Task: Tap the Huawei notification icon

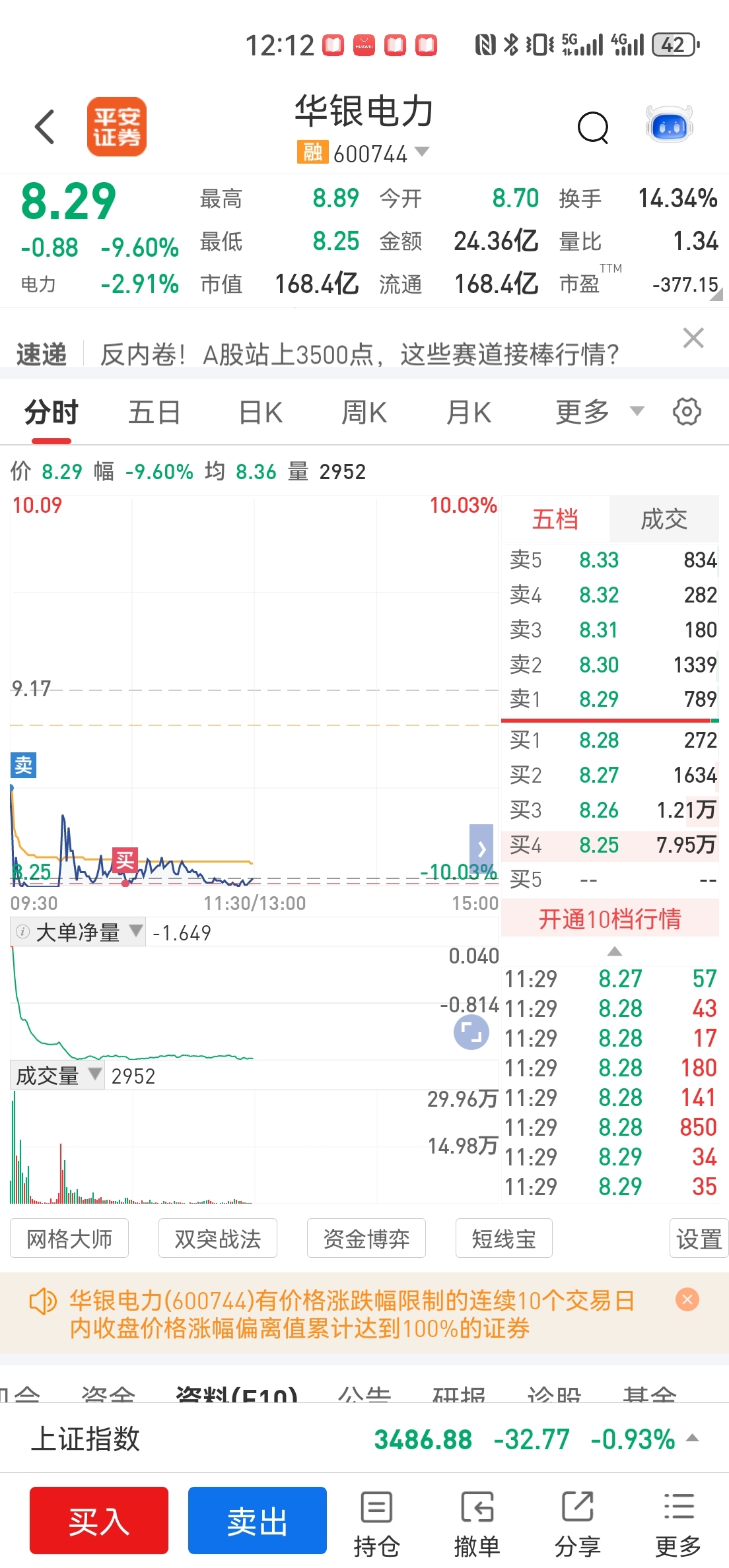Action: pyautogui.click(x=364, y=45)
